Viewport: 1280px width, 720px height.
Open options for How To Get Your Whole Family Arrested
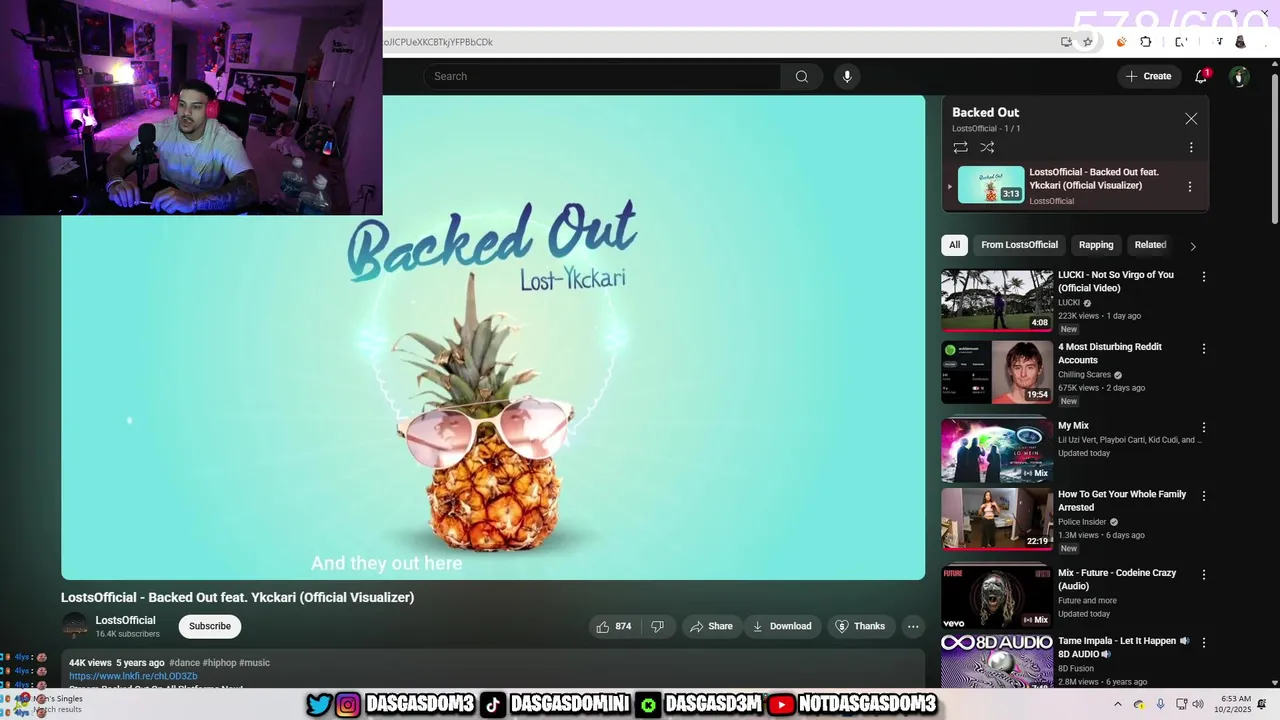[1204, 495]
